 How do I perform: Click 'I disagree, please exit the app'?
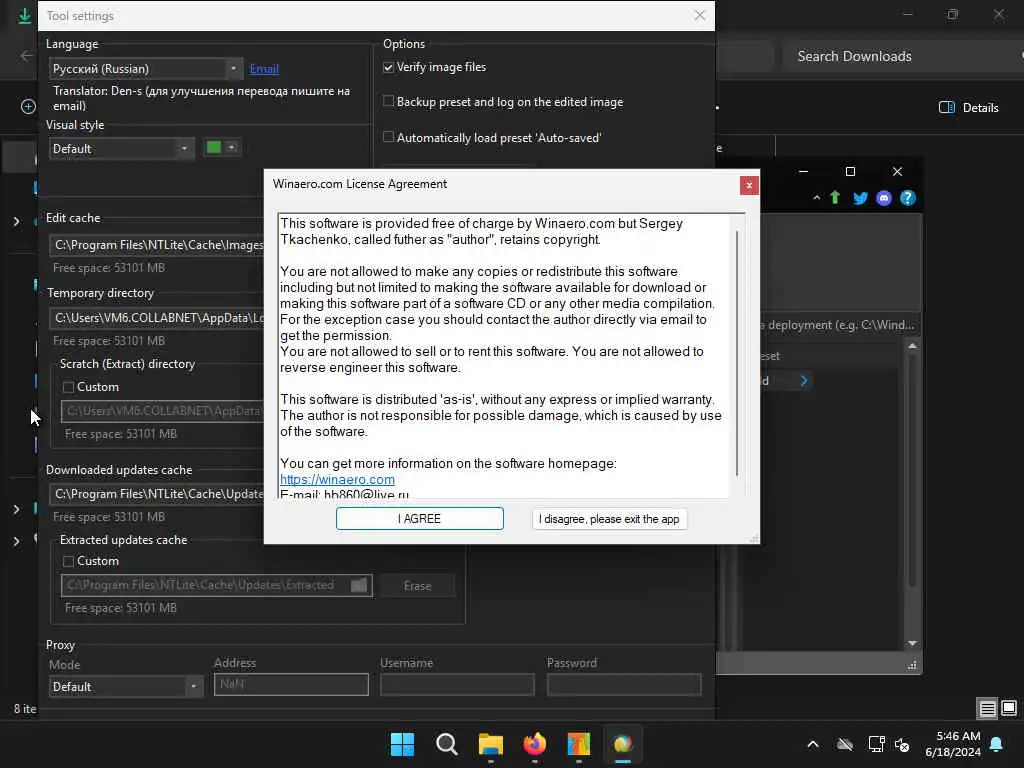pos(609,519)
